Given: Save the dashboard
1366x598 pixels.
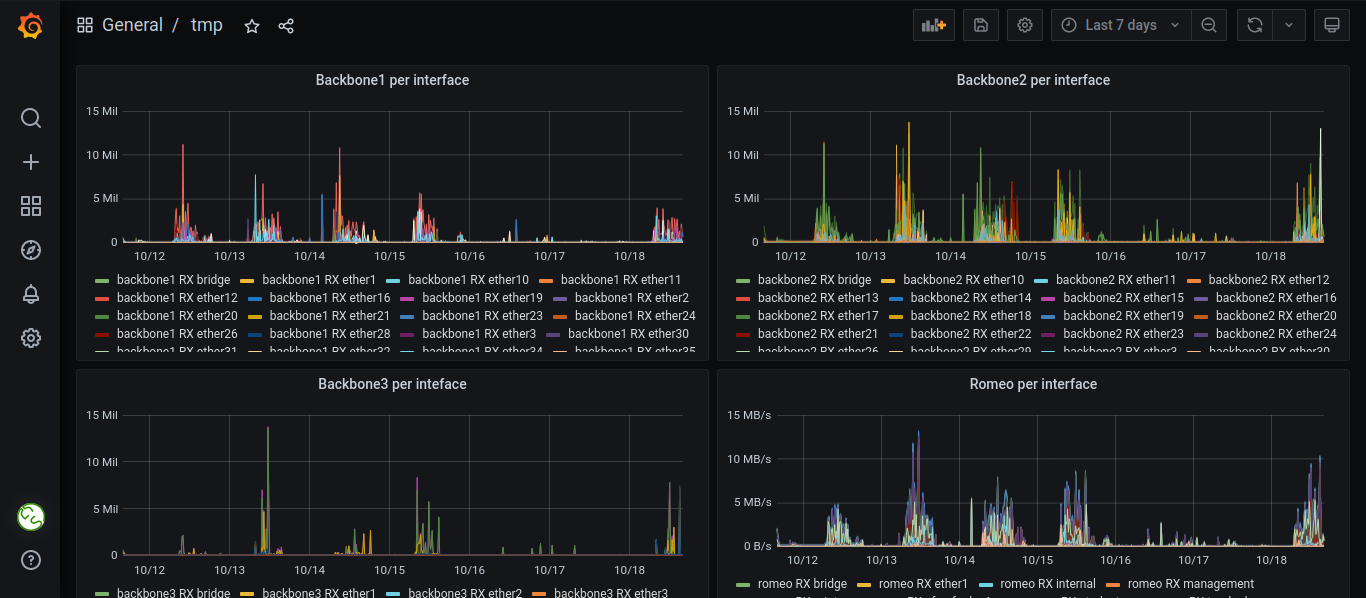Looking at the screenshot, I should 980,24.
